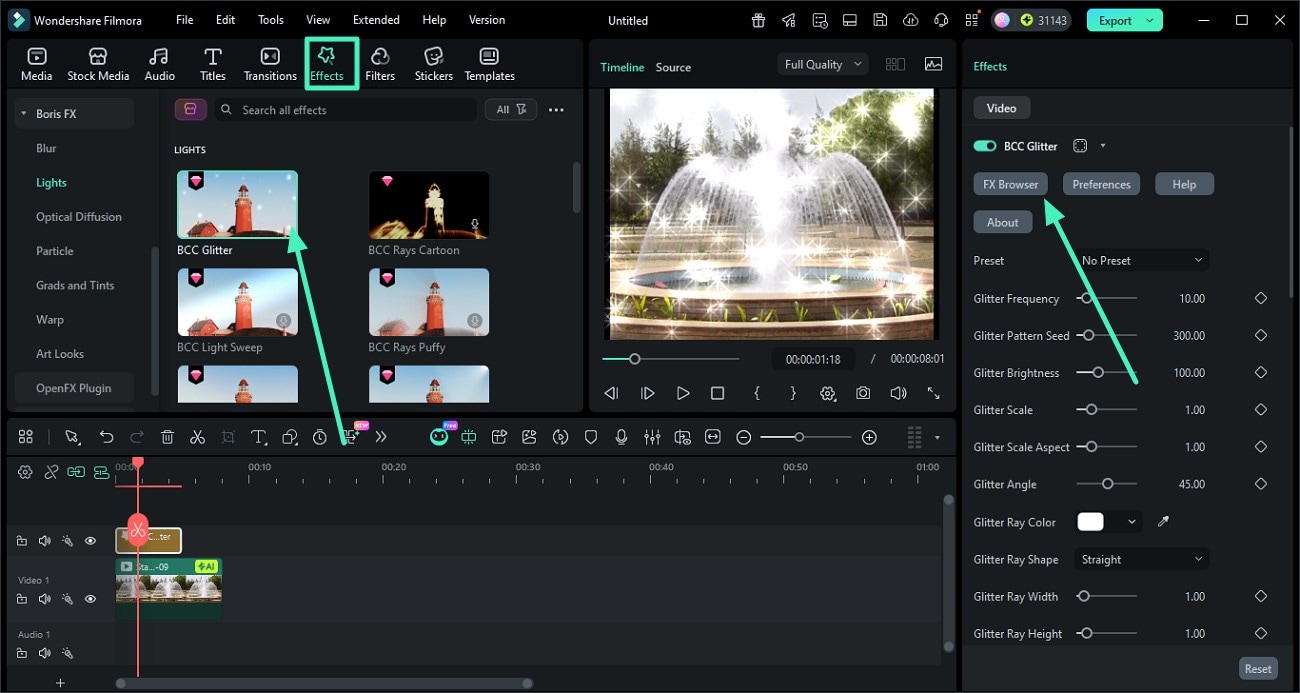Click the Split scissors icon in timeline toolbar

click(197, 437)
